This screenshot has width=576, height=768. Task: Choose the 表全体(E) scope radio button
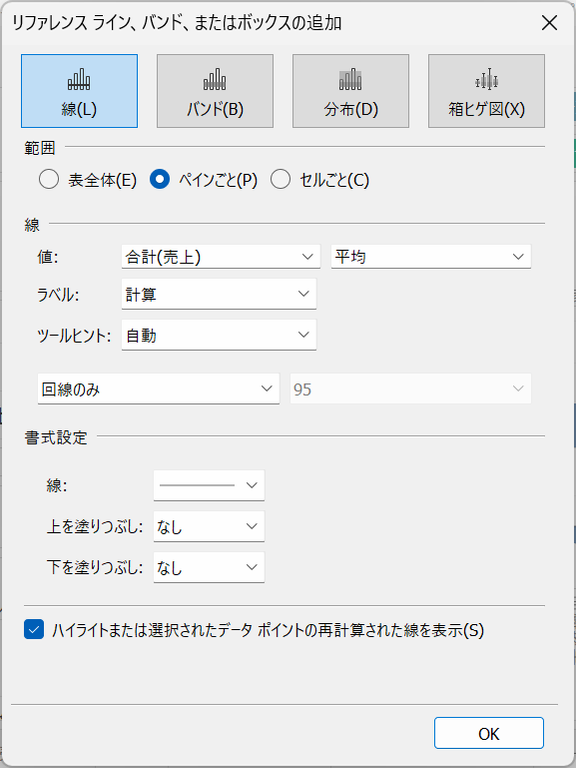[49, 180]
